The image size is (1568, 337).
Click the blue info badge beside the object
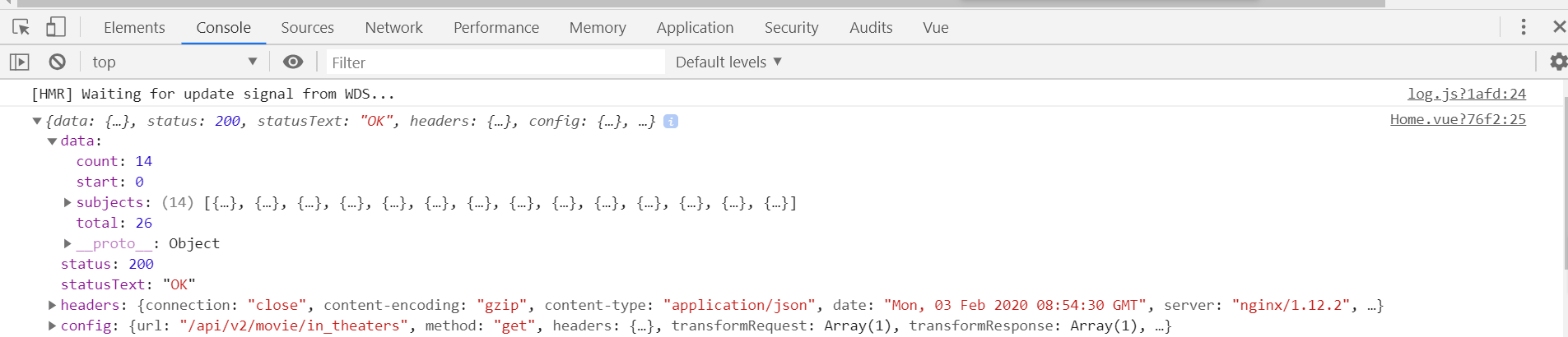pos(671,121)
